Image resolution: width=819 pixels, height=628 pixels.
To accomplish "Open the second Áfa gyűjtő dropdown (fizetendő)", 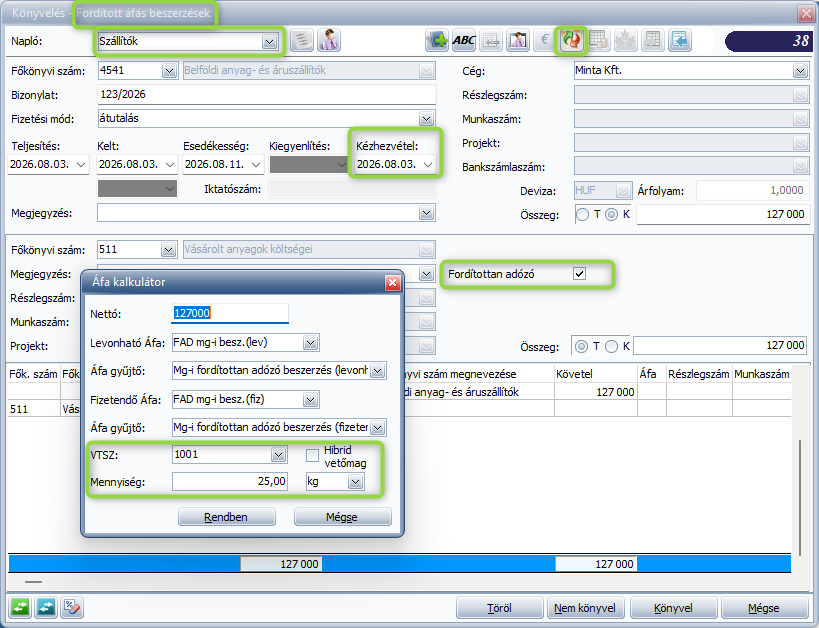I will (x=378, y=428).
